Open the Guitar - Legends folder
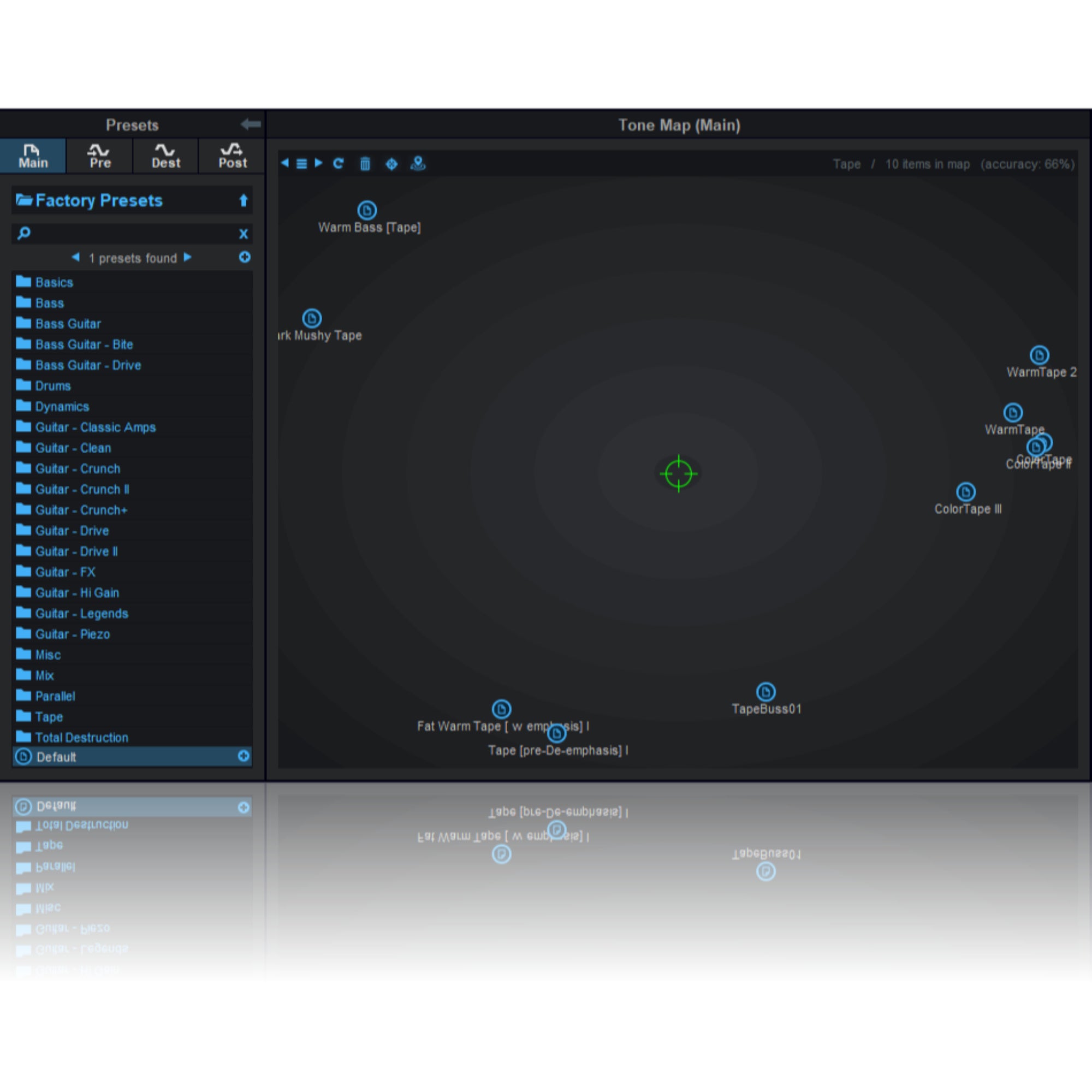This screenshot has height=1092, width=1092. pyautogui.click(x=132, y=613)
